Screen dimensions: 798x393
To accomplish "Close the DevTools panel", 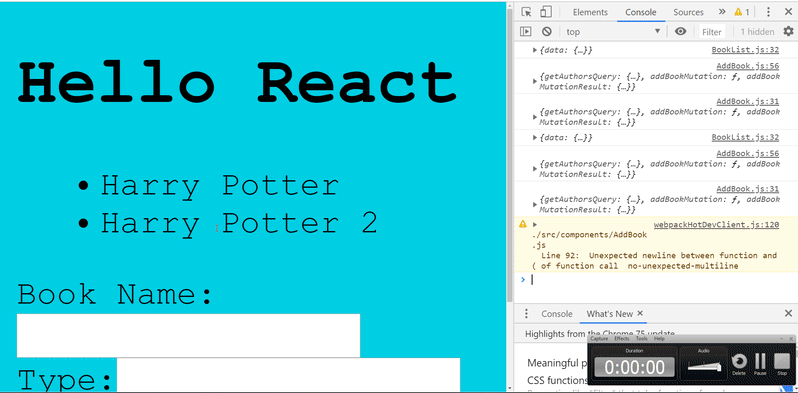I will [x=788, y=12].
